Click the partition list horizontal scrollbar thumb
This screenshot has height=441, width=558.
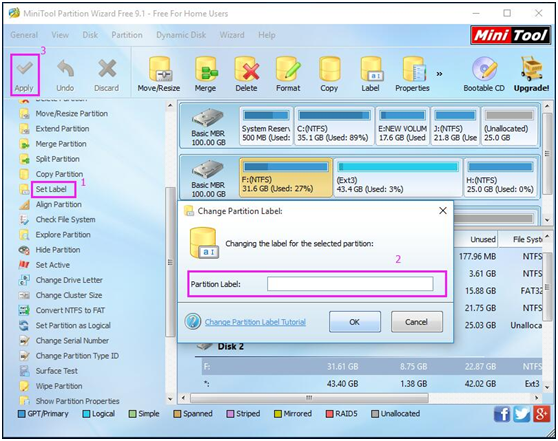[x=309, y=397]
